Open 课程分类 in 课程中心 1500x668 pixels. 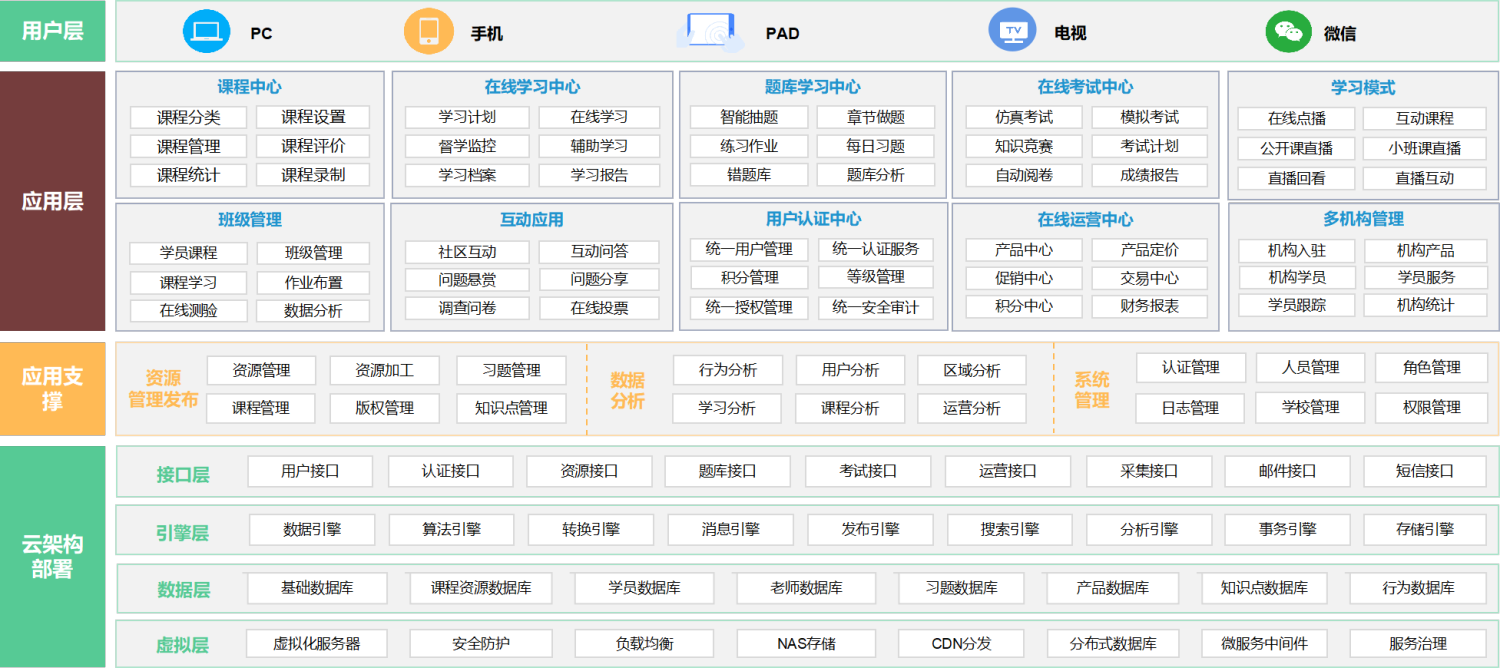click(x=187, y=116)
